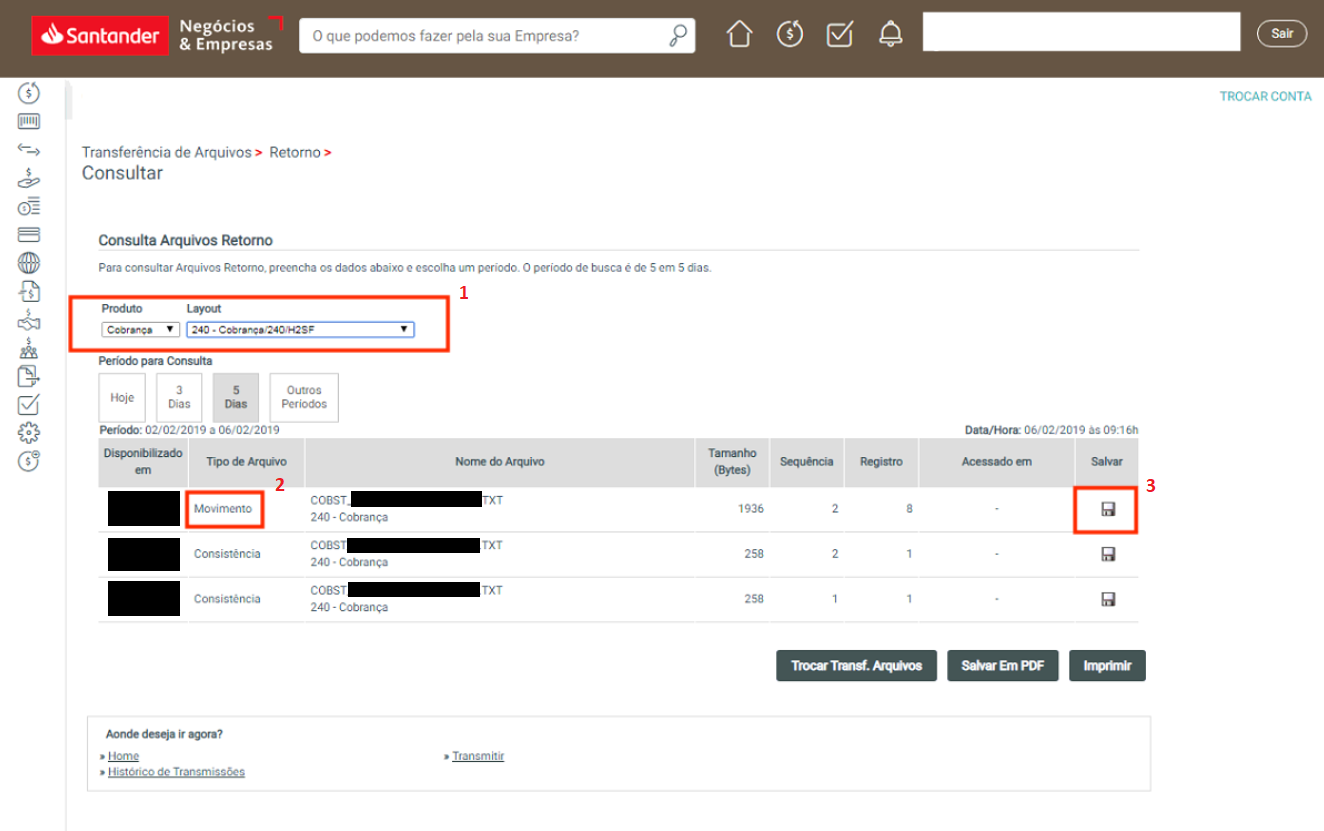Viewport: 1324px width, 831px height.
Task: Open the header checkmark approvals icon
Action: 840,34
